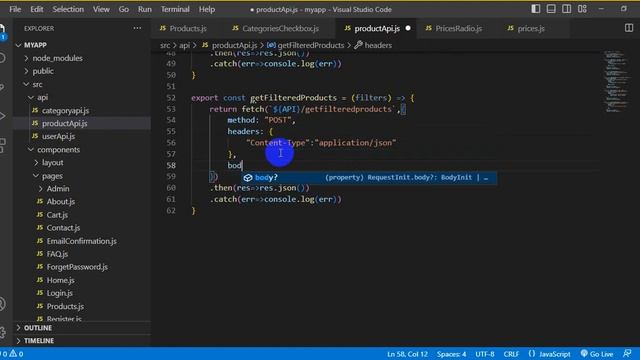640x360 pixels.
Task: Collapse the MYAPP root folder
Action: click(x=35, y=45)
